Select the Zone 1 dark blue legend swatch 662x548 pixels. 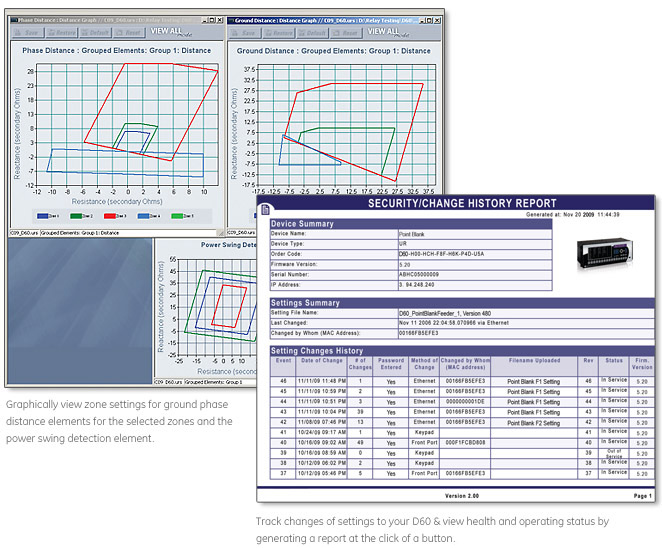click(x=43, y=216)
